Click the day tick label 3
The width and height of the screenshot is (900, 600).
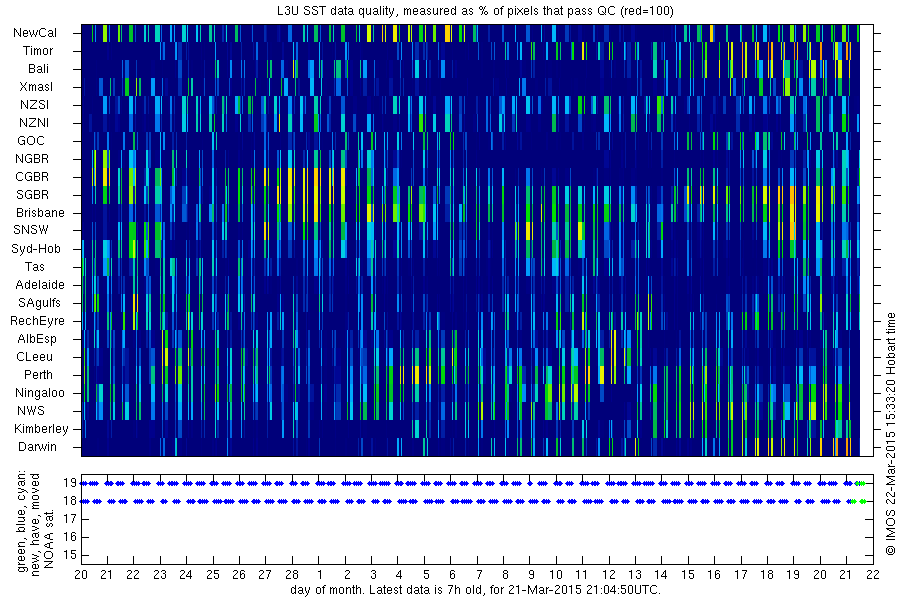(373, 575)
